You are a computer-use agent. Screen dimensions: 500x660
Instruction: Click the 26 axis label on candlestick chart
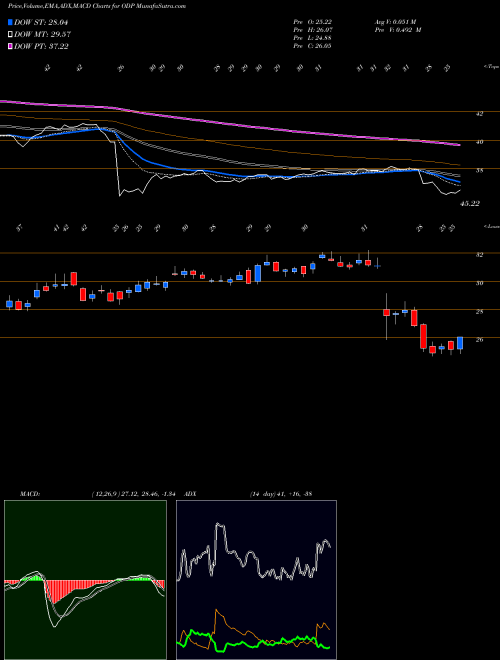480,340
